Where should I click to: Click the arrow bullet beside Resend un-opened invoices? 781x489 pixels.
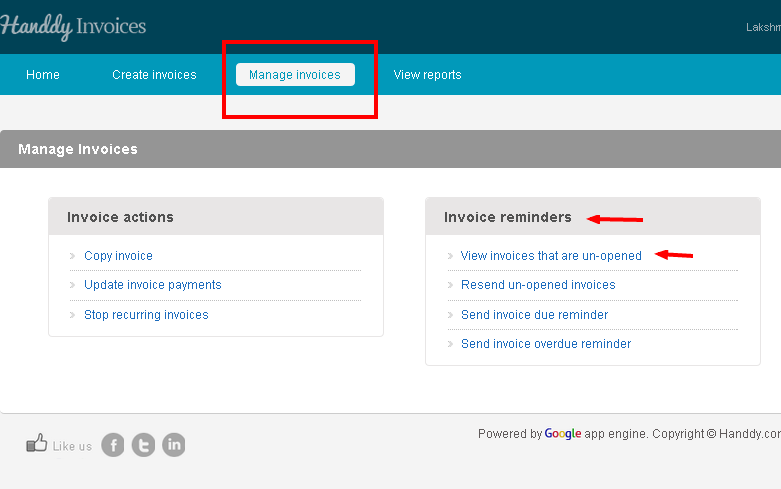pos(450,285)
